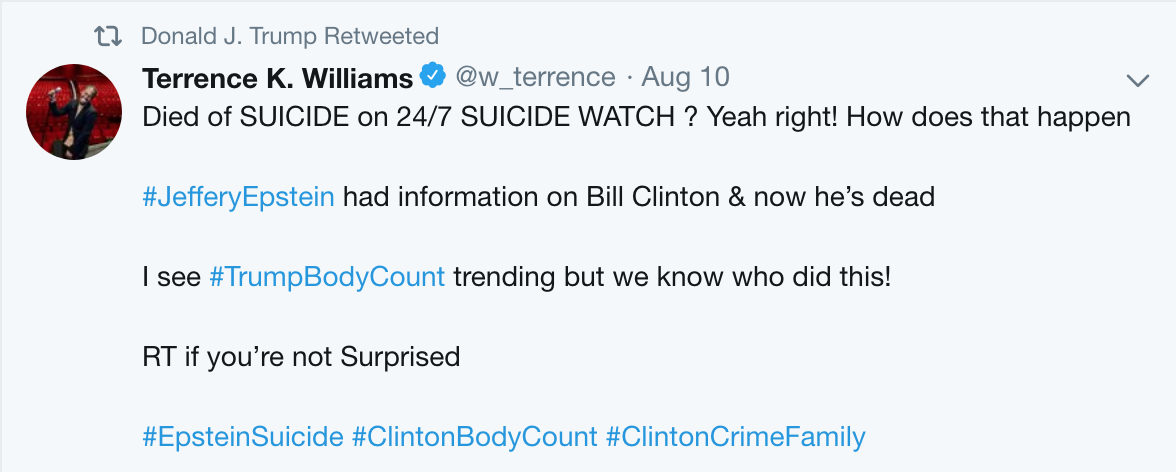1176x472 pixels.
Task: Follow the #ClintonBodyCount hashtag link
Action: (475, 437)
